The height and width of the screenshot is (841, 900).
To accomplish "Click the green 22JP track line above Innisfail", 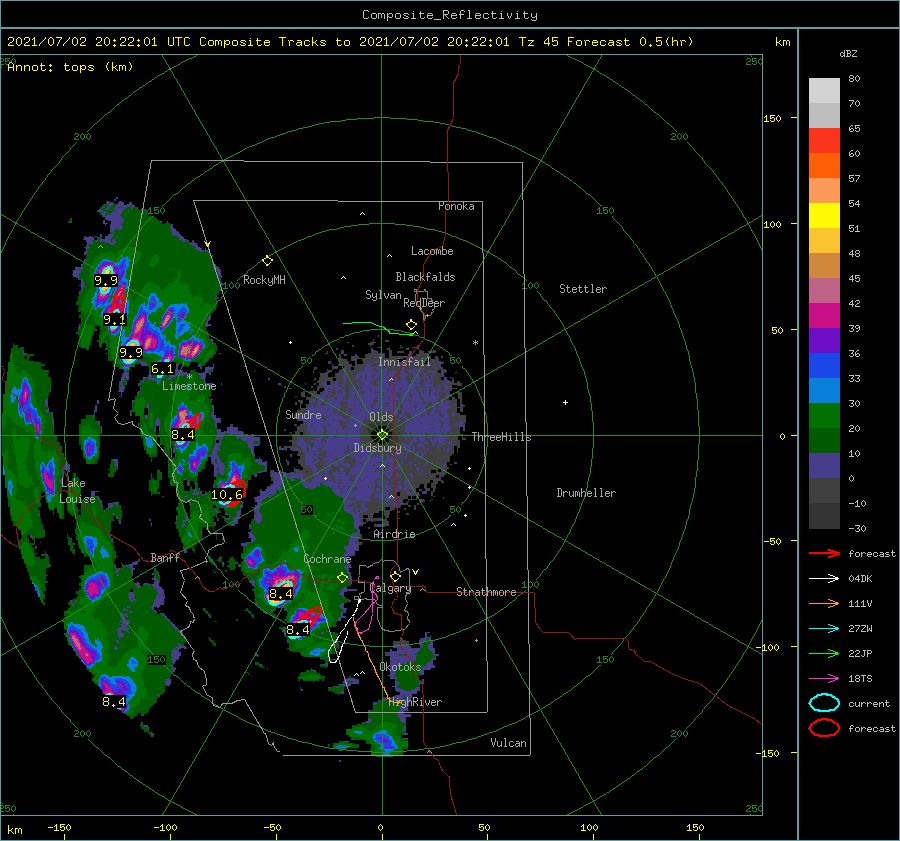I will point(379,328).
